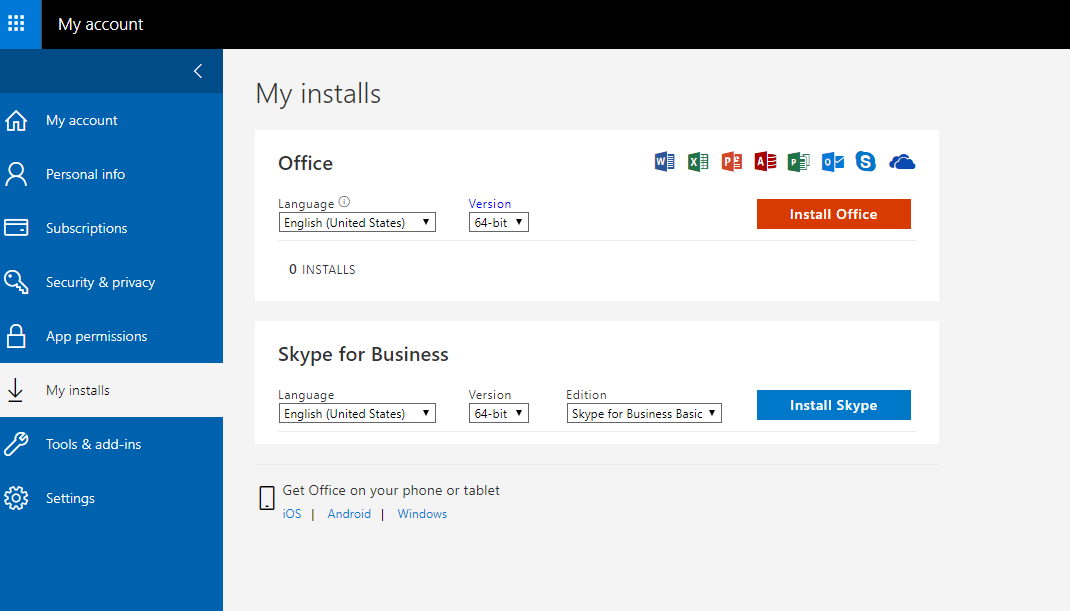Click the padlock icon beside App permissions
The width and height of the screenshot is (1070, 611).
[x=16, y=336]
